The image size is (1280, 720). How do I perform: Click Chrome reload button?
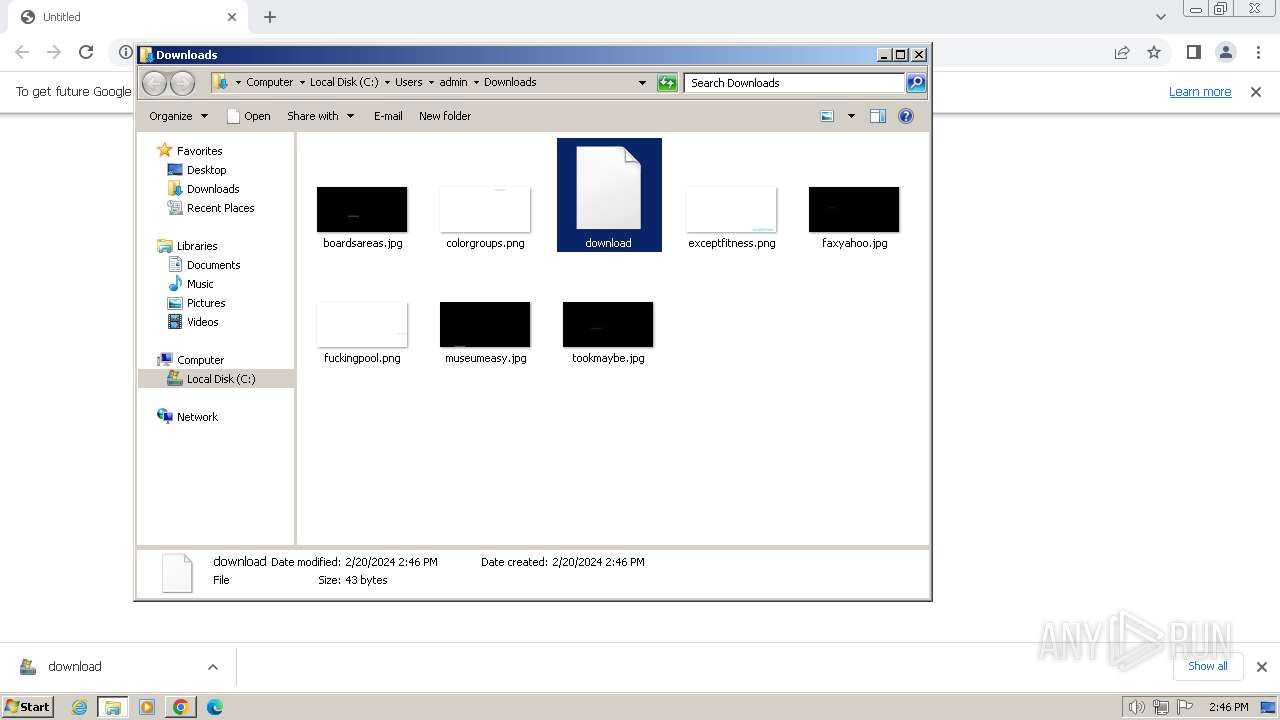(86, 52)
